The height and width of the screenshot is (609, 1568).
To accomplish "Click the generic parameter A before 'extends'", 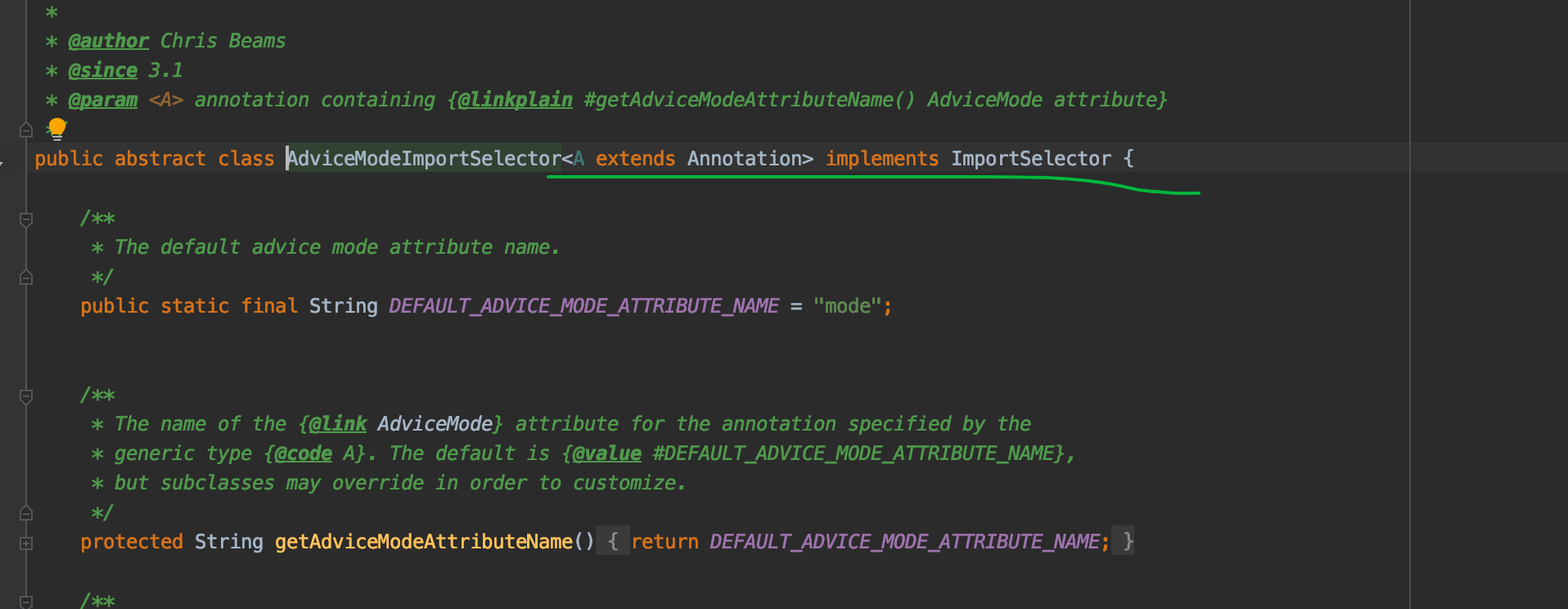I will pos(579,159).
